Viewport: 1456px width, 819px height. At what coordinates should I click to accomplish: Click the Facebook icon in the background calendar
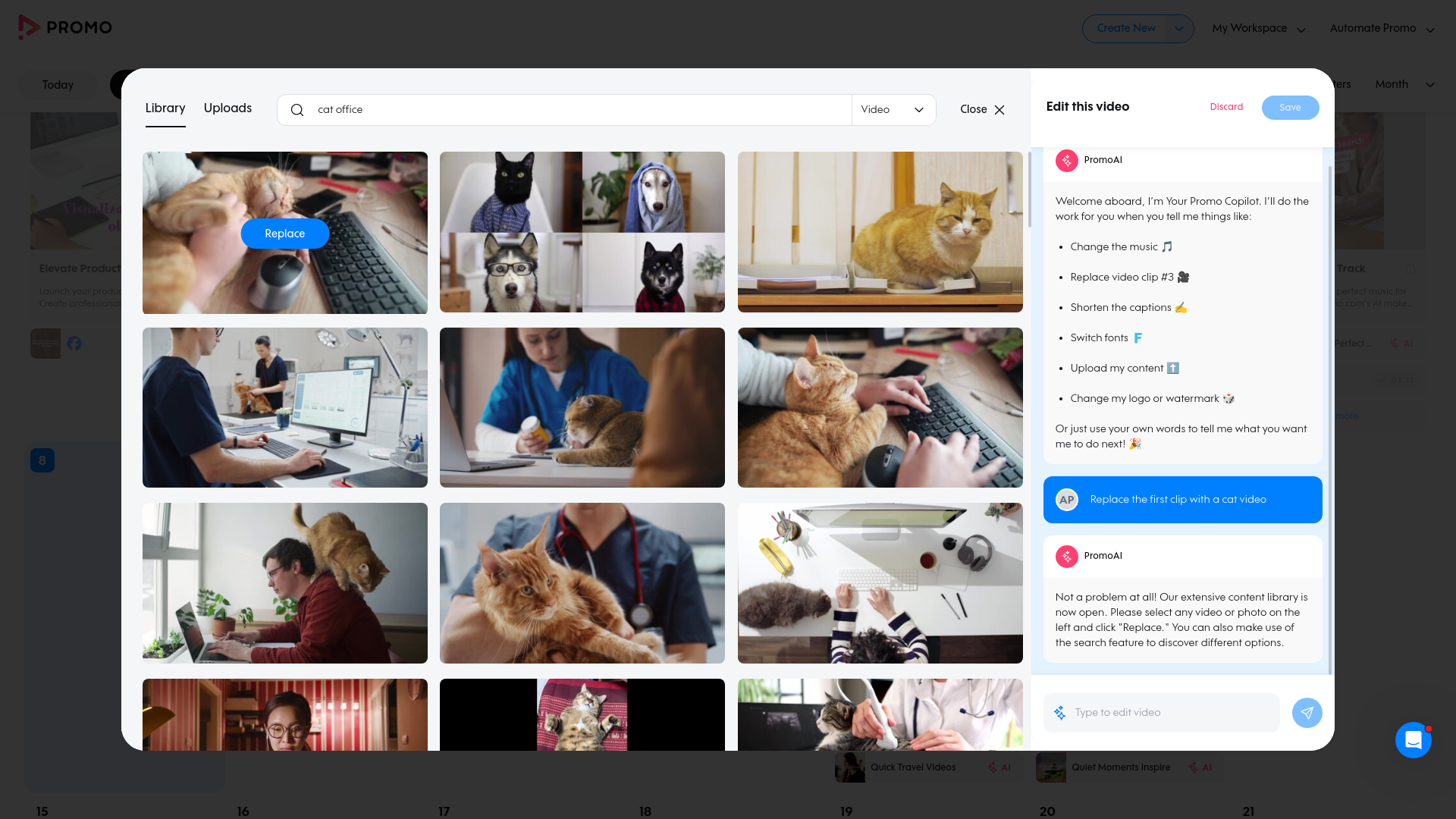pos(74,344)
